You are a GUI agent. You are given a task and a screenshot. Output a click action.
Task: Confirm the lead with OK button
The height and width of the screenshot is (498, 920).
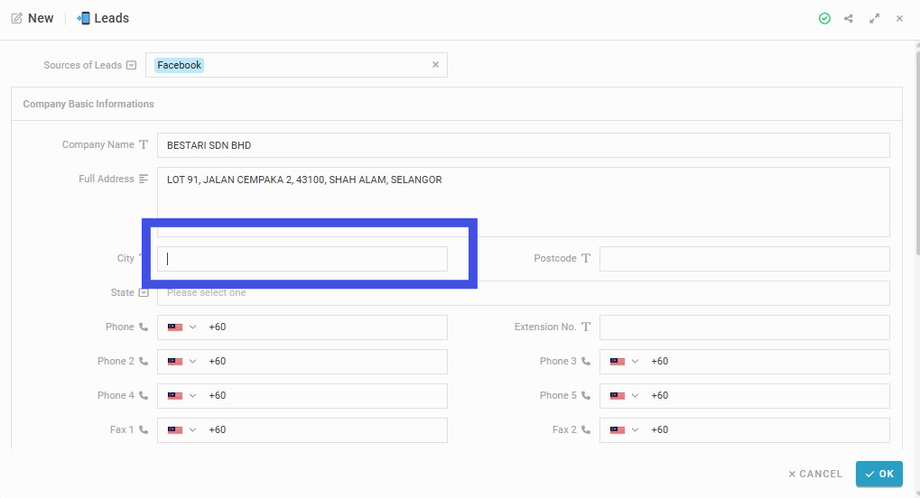coord(879,474)
